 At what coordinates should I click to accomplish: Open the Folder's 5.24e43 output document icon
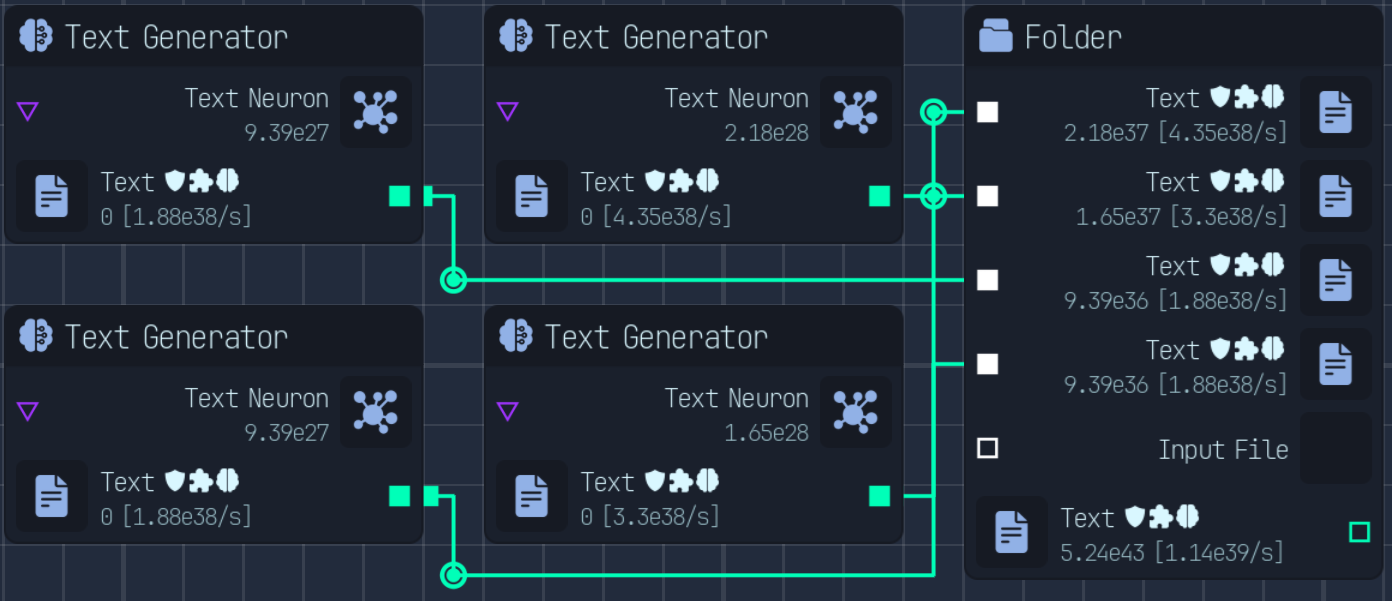(x=1012, y=532)
